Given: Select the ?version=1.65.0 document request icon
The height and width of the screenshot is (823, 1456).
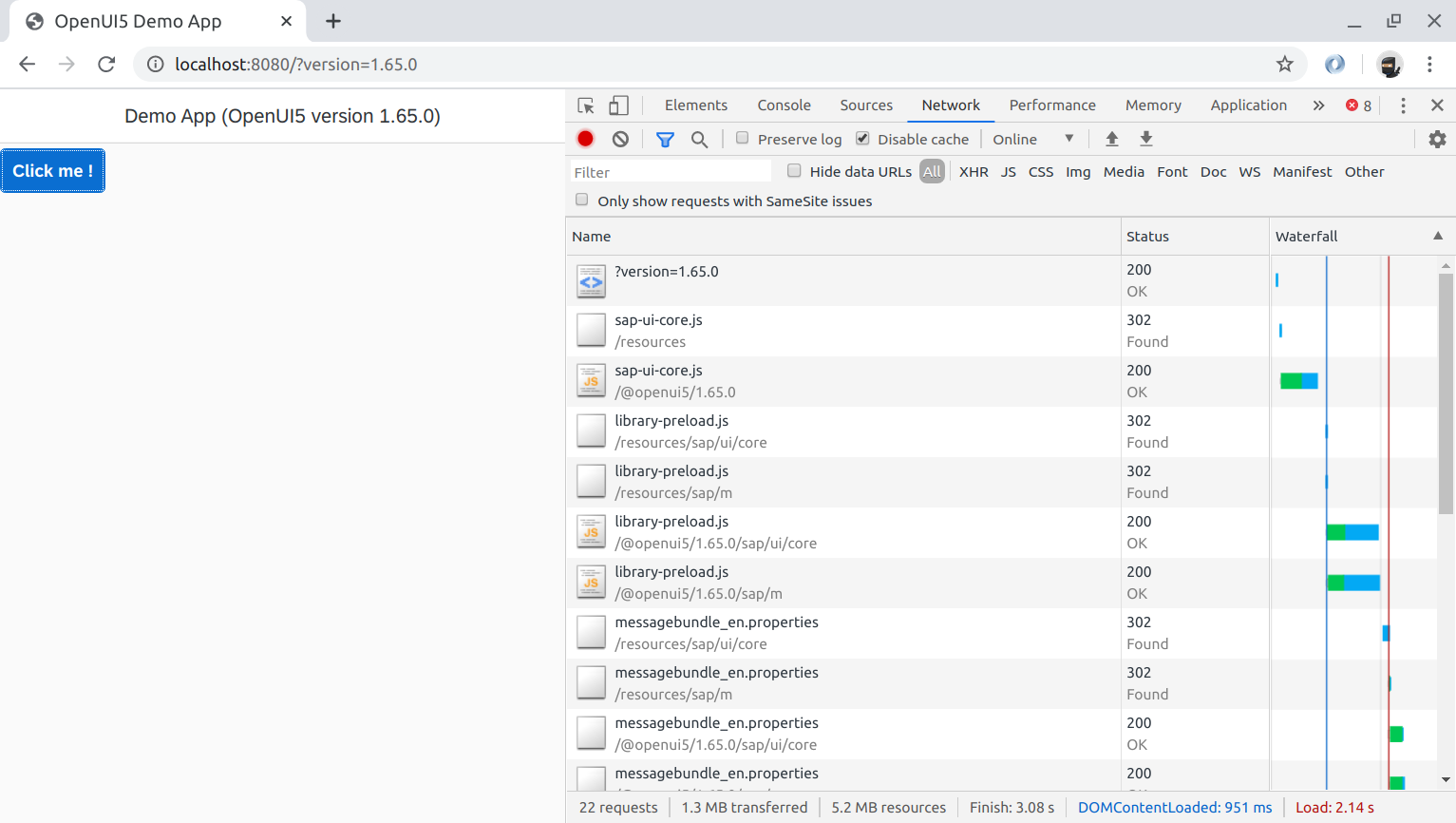Looking at the screenshot, I should [591, 281].
